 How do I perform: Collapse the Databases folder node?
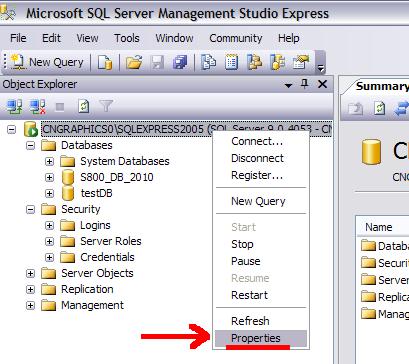point(30,145)
